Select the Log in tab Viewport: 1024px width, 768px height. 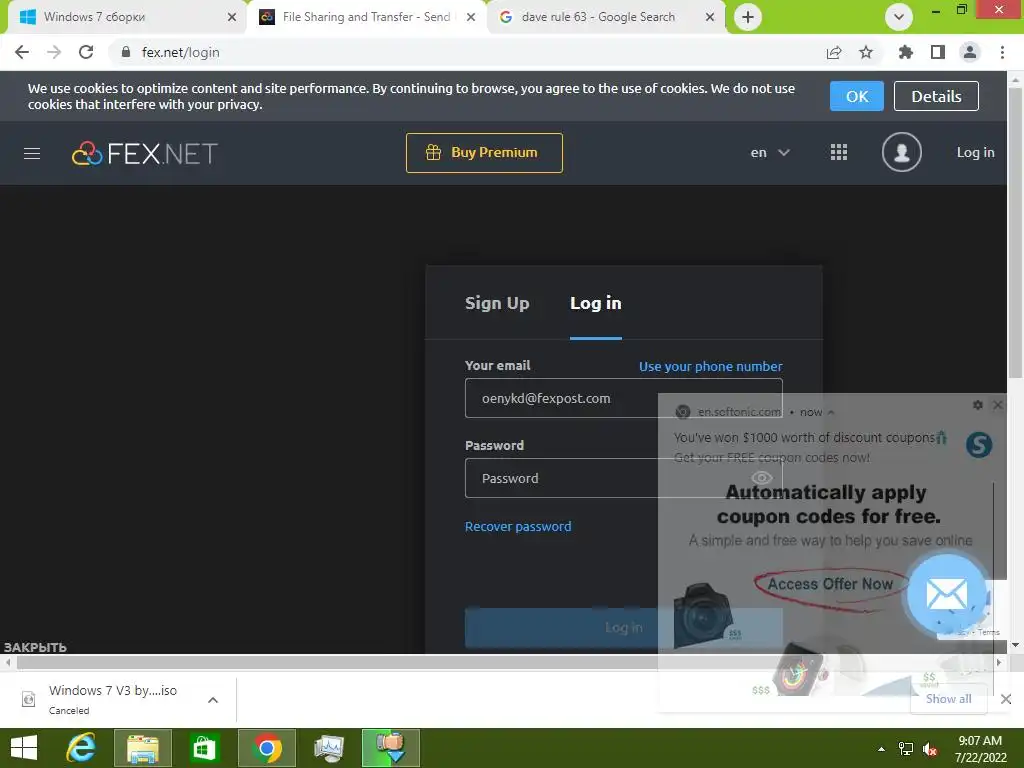pos(596,303)
